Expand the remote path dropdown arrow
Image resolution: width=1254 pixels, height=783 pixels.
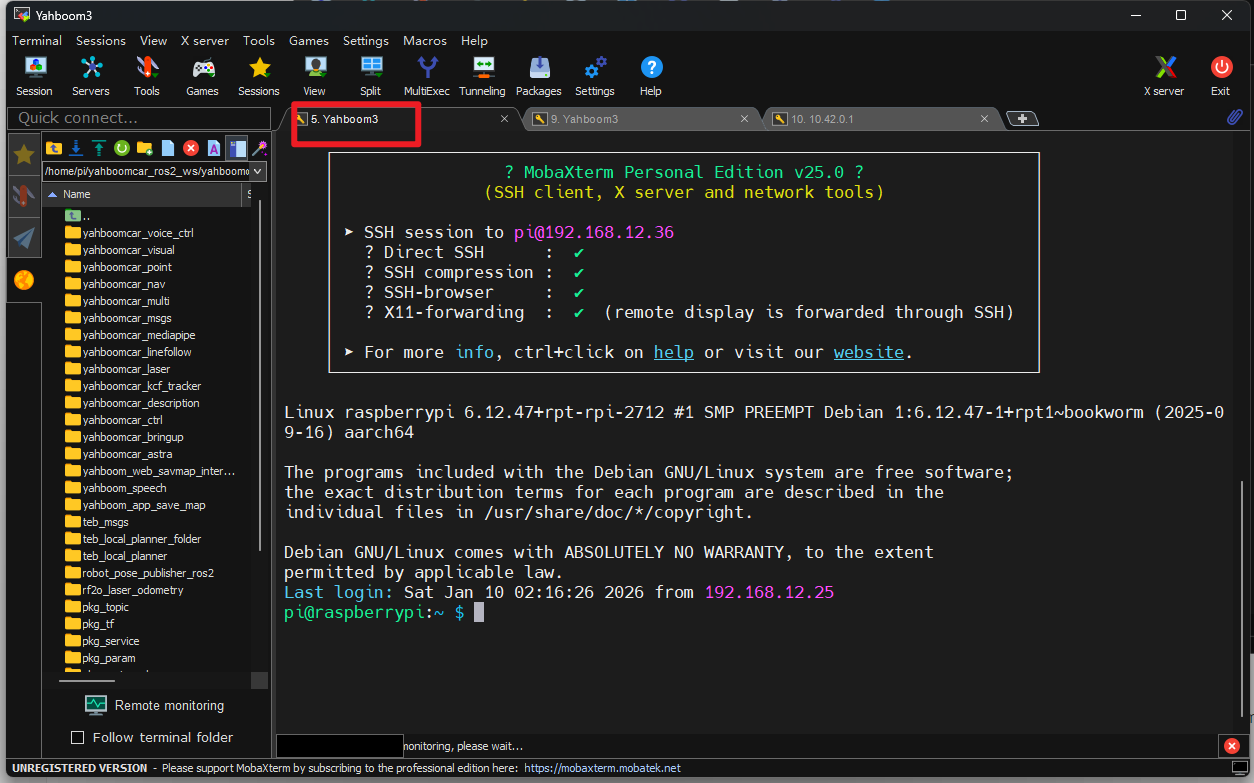click(258, 172)
